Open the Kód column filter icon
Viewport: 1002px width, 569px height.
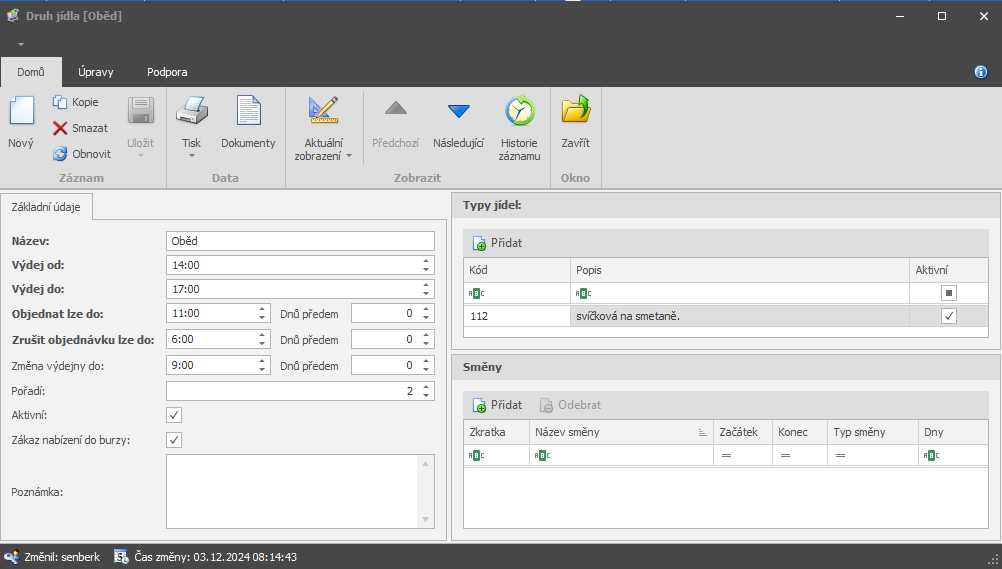[x=477, y=293]
